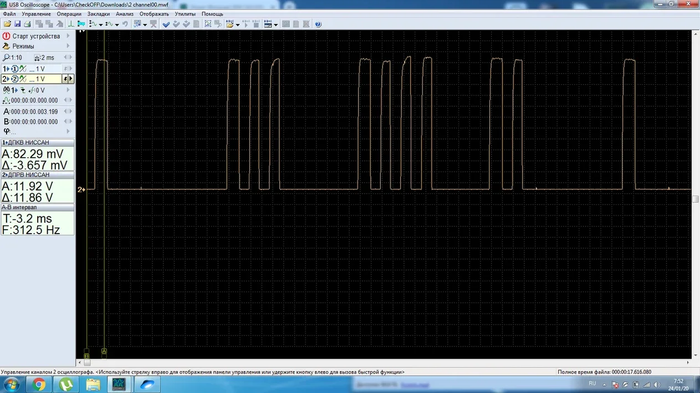Click the printer icon in the toolbar
This screenshot has height=393, width=700.
27,24
